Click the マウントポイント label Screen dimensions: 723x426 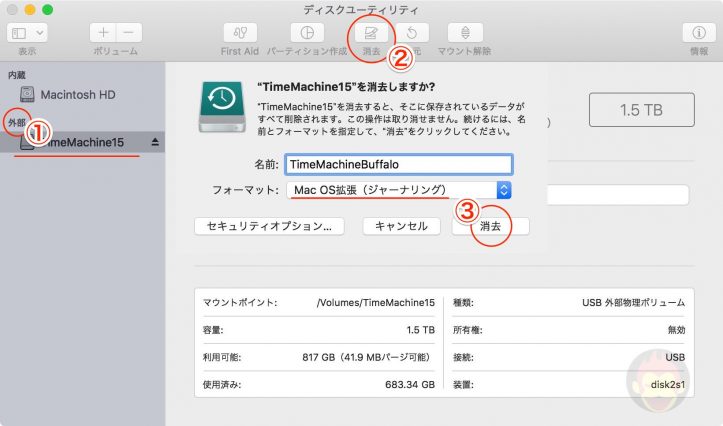[240, 302]
